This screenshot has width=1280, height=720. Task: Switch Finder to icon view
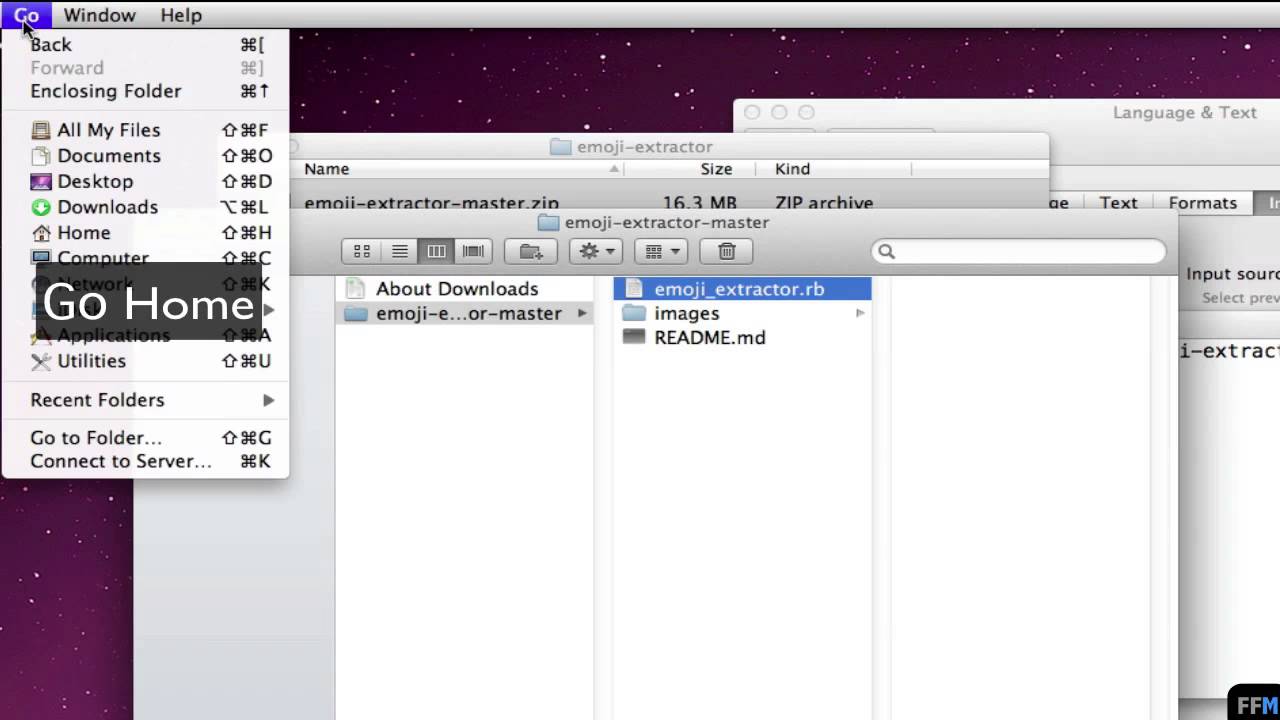362,251
